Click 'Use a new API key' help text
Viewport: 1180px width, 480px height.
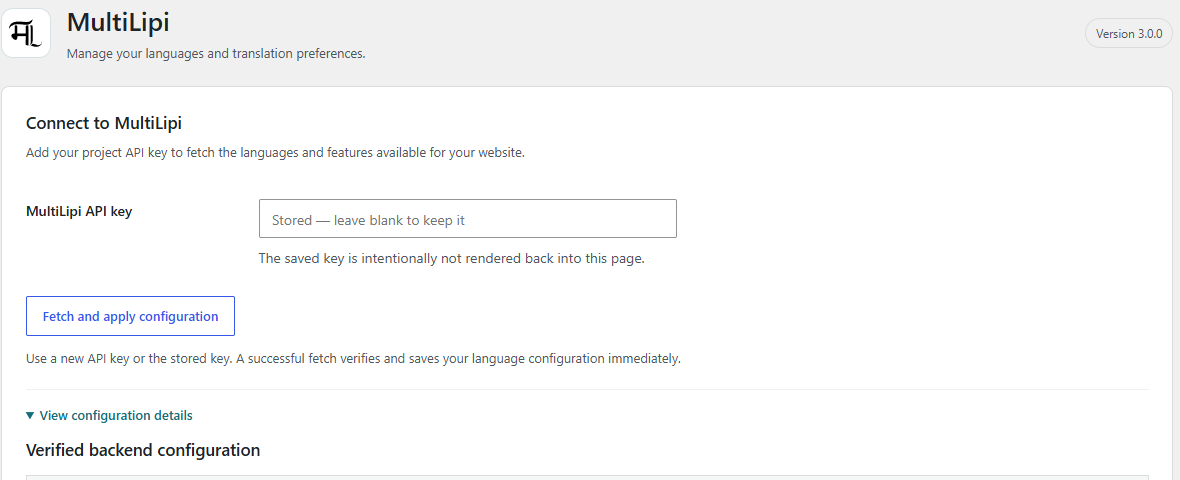pyautogui.click(x=353, y=359)
